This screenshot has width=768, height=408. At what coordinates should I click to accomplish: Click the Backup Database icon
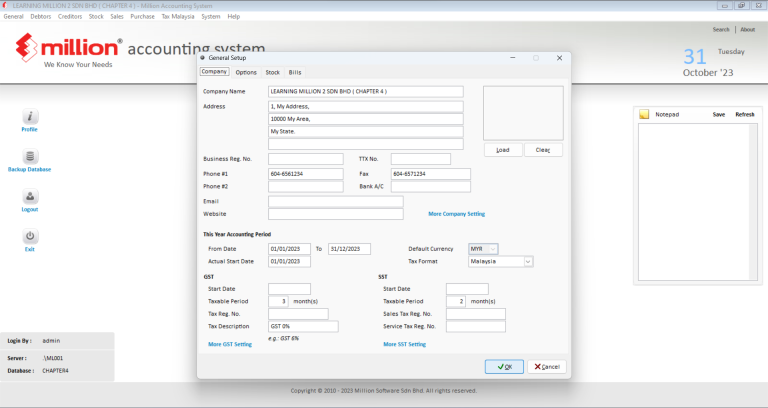tap(30, 157)
